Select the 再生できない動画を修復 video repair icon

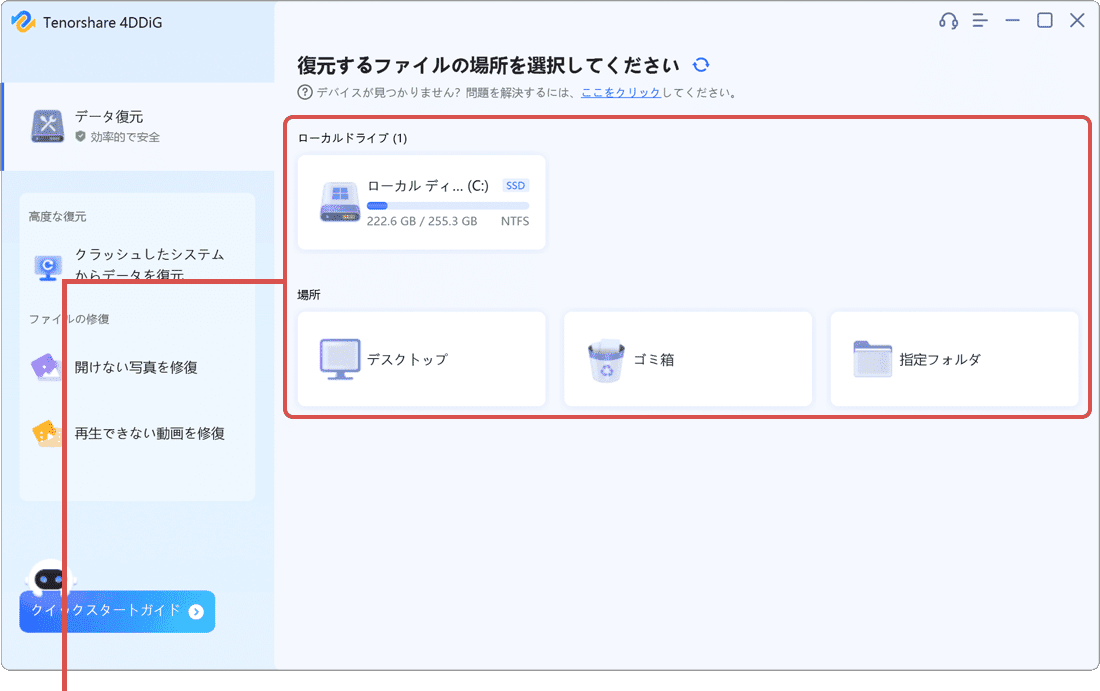click(x=44, y=433)
